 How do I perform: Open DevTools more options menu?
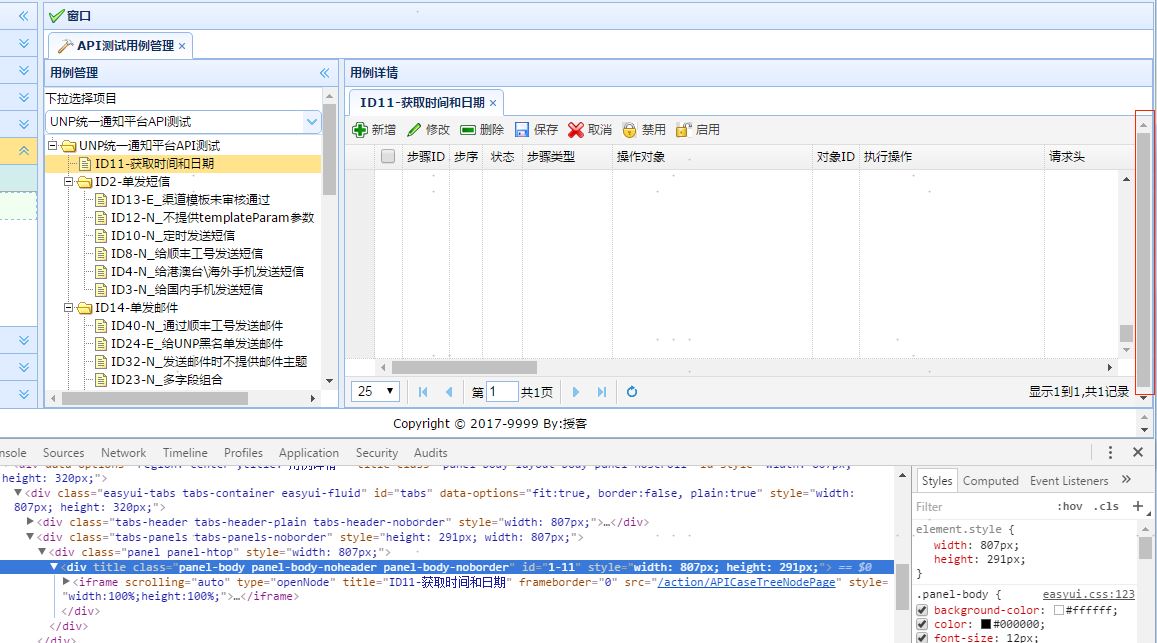coord(1110,452)
